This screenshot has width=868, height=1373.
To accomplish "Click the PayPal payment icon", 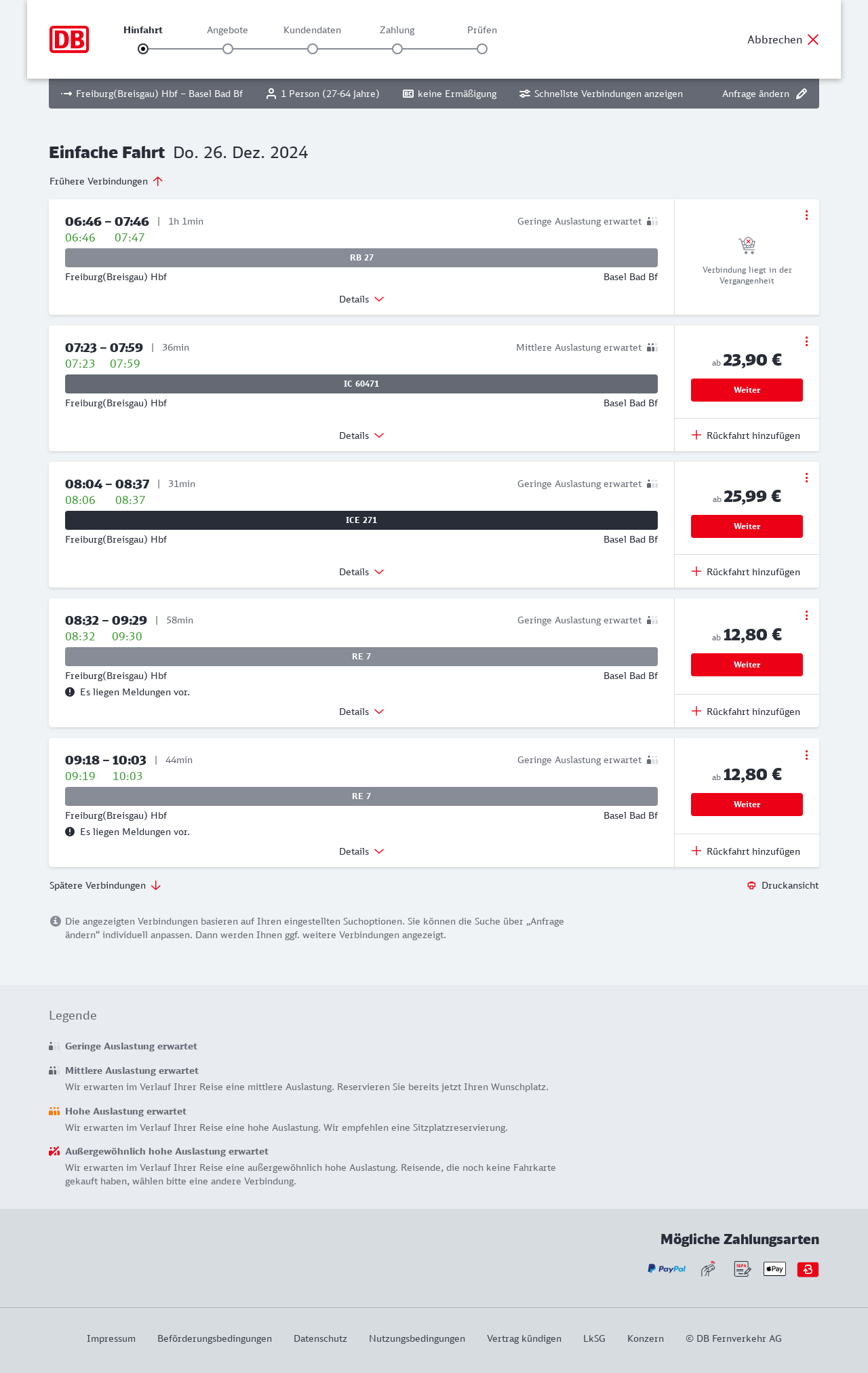I will click(666, 1269).
